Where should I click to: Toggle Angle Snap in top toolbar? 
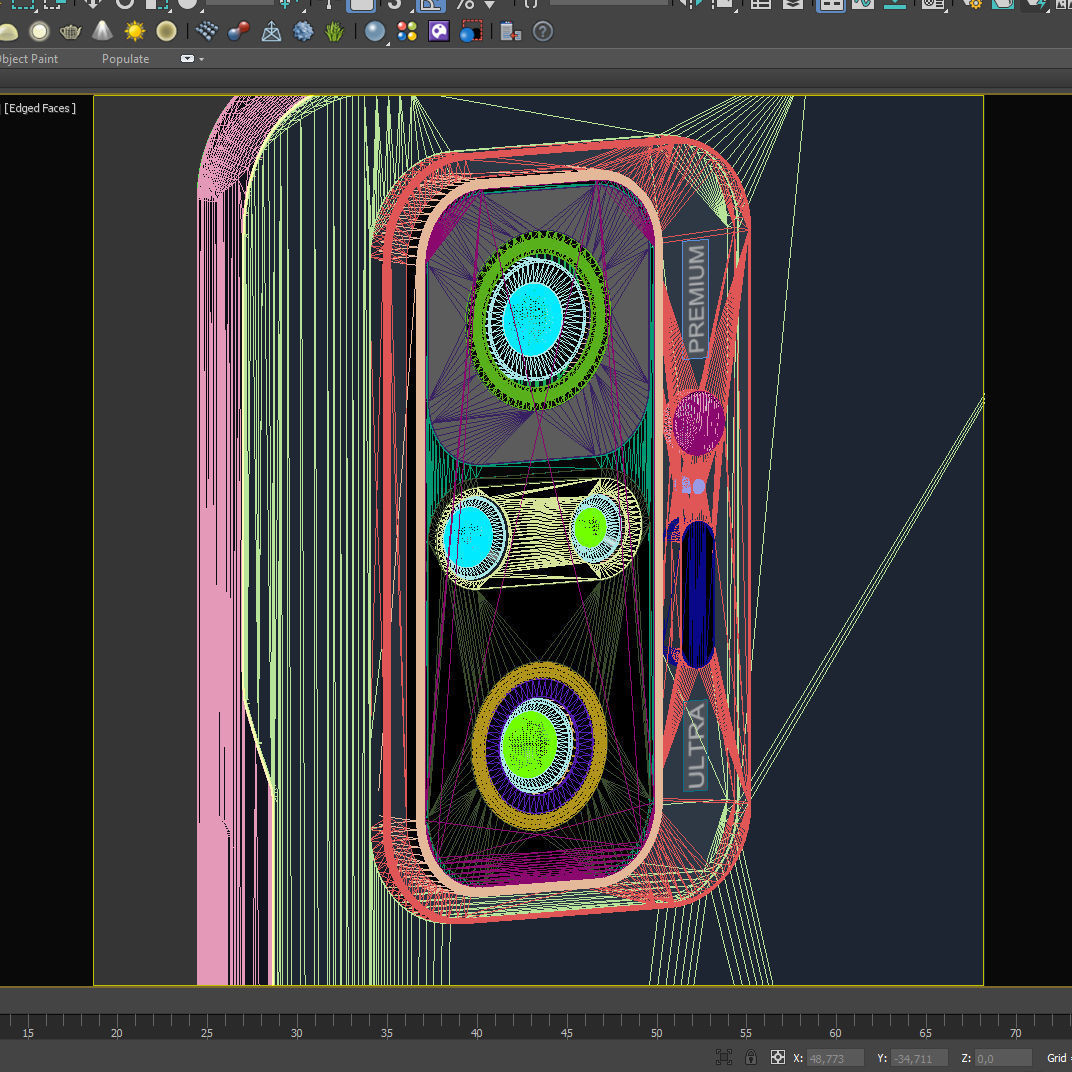click(x=431, y=5)
